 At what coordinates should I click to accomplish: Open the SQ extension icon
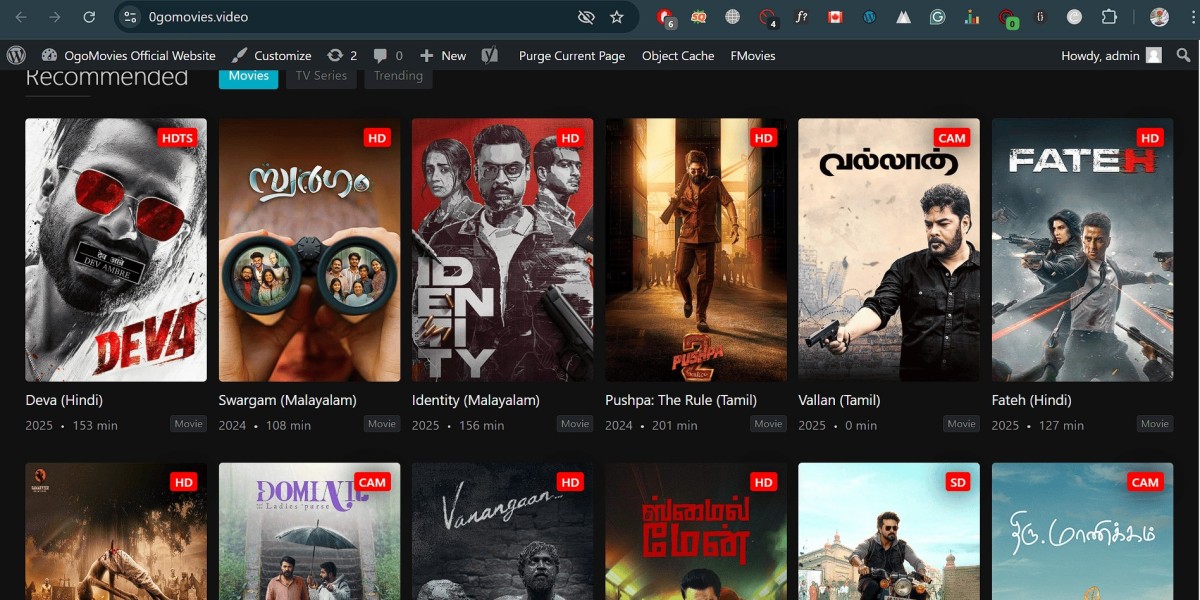tap(699, 17)
